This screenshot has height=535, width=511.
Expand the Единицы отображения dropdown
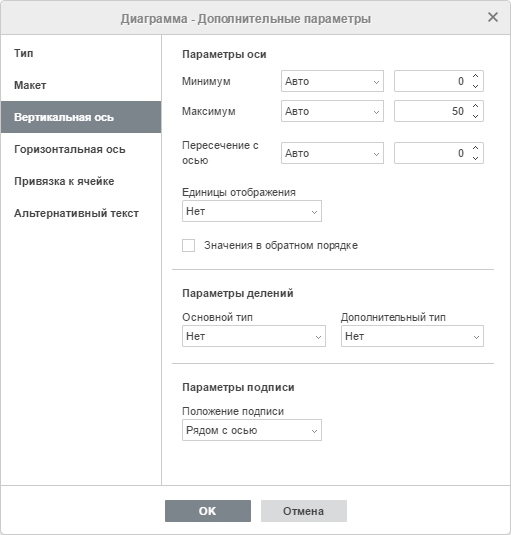coord(252,211)
